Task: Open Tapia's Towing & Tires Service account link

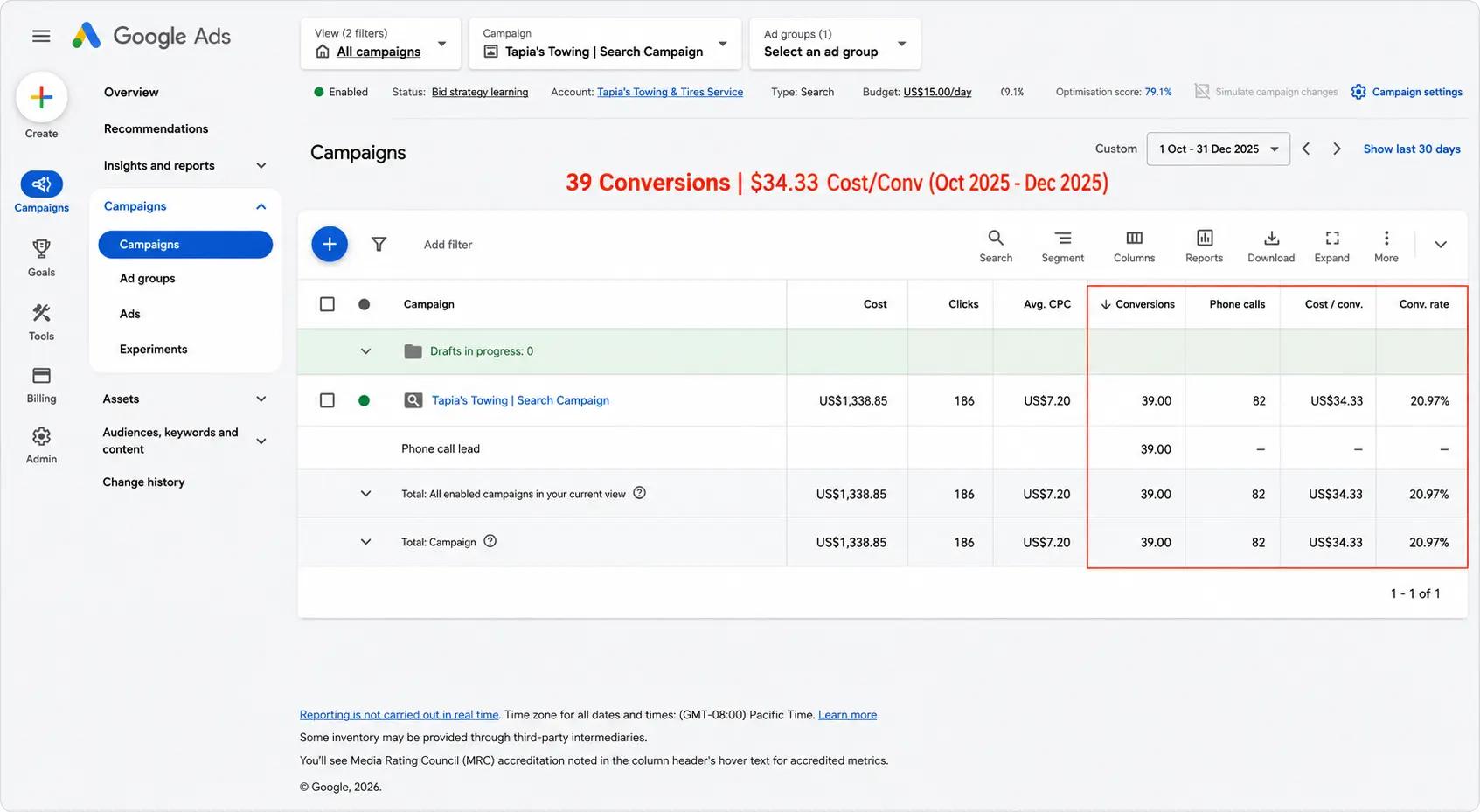Action: tap(670, 92)
